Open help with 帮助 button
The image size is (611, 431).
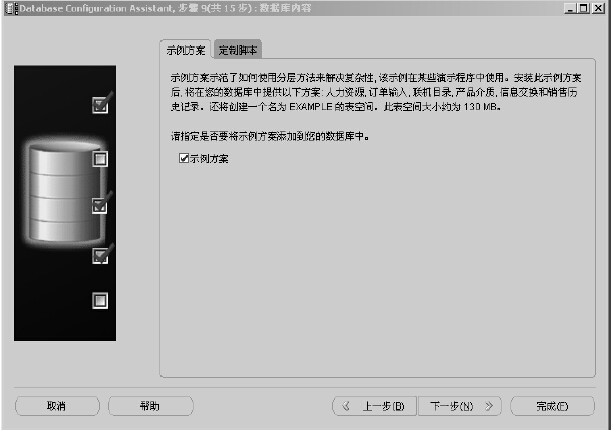tap(150, 406)
